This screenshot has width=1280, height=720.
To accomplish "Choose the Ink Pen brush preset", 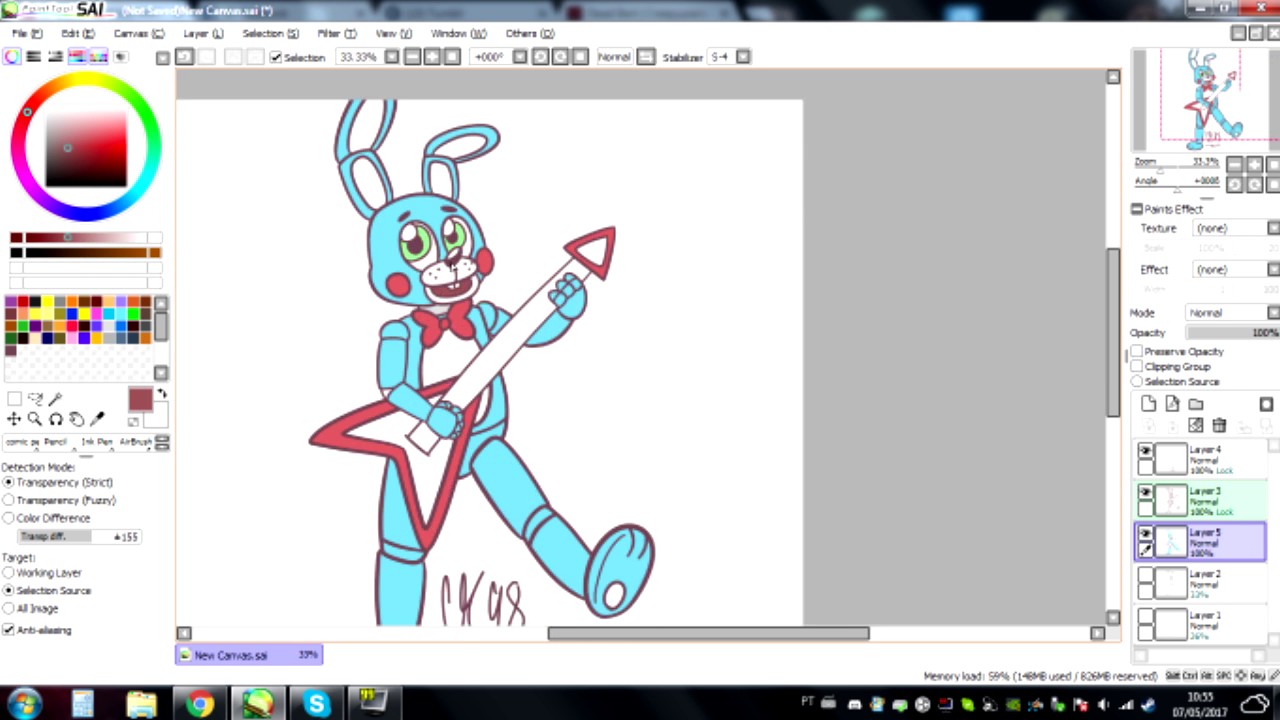I will pyautogui.click(x=97, y=442).
